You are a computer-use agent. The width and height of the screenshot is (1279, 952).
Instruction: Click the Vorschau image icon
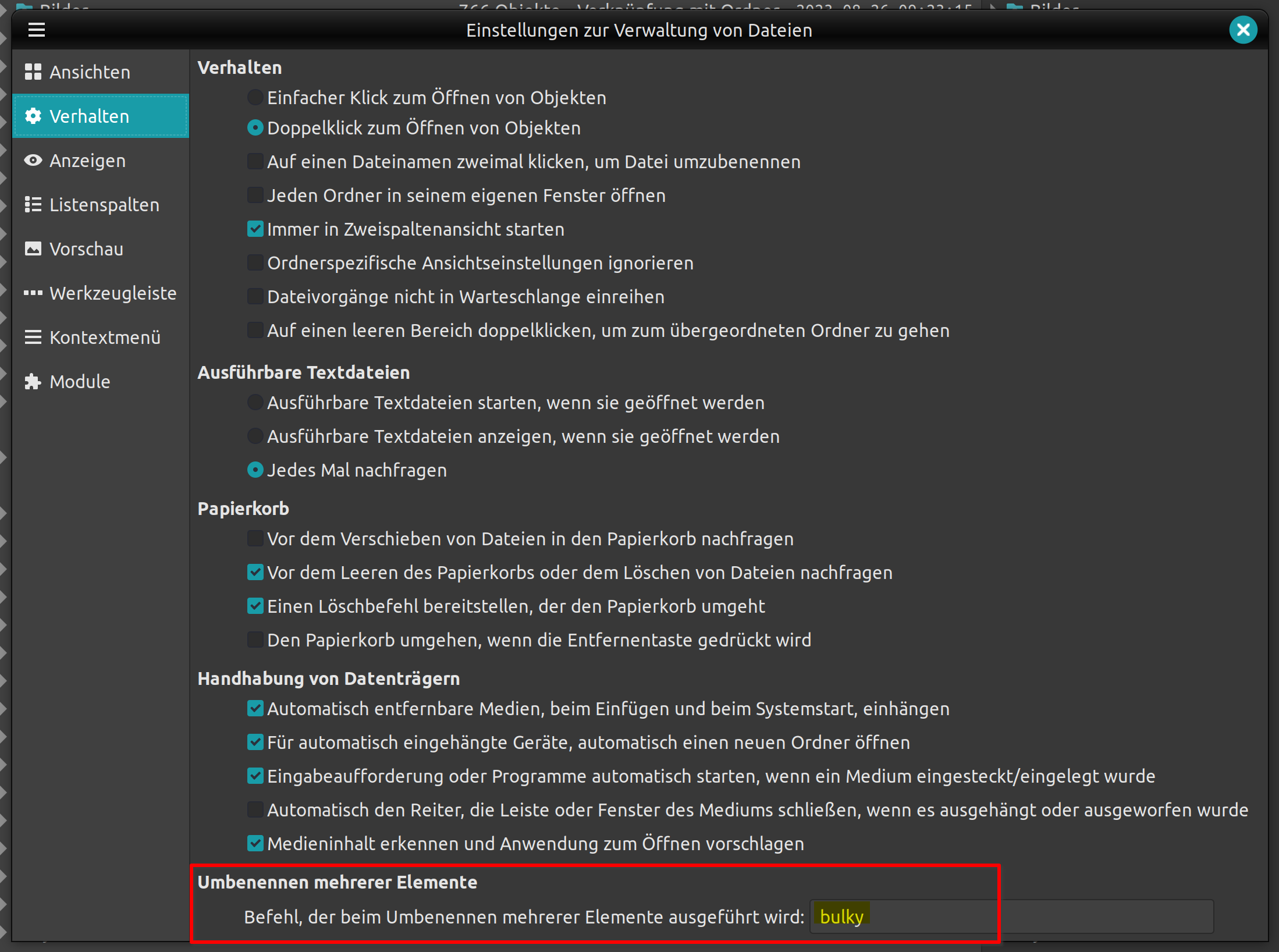(33, 248)
